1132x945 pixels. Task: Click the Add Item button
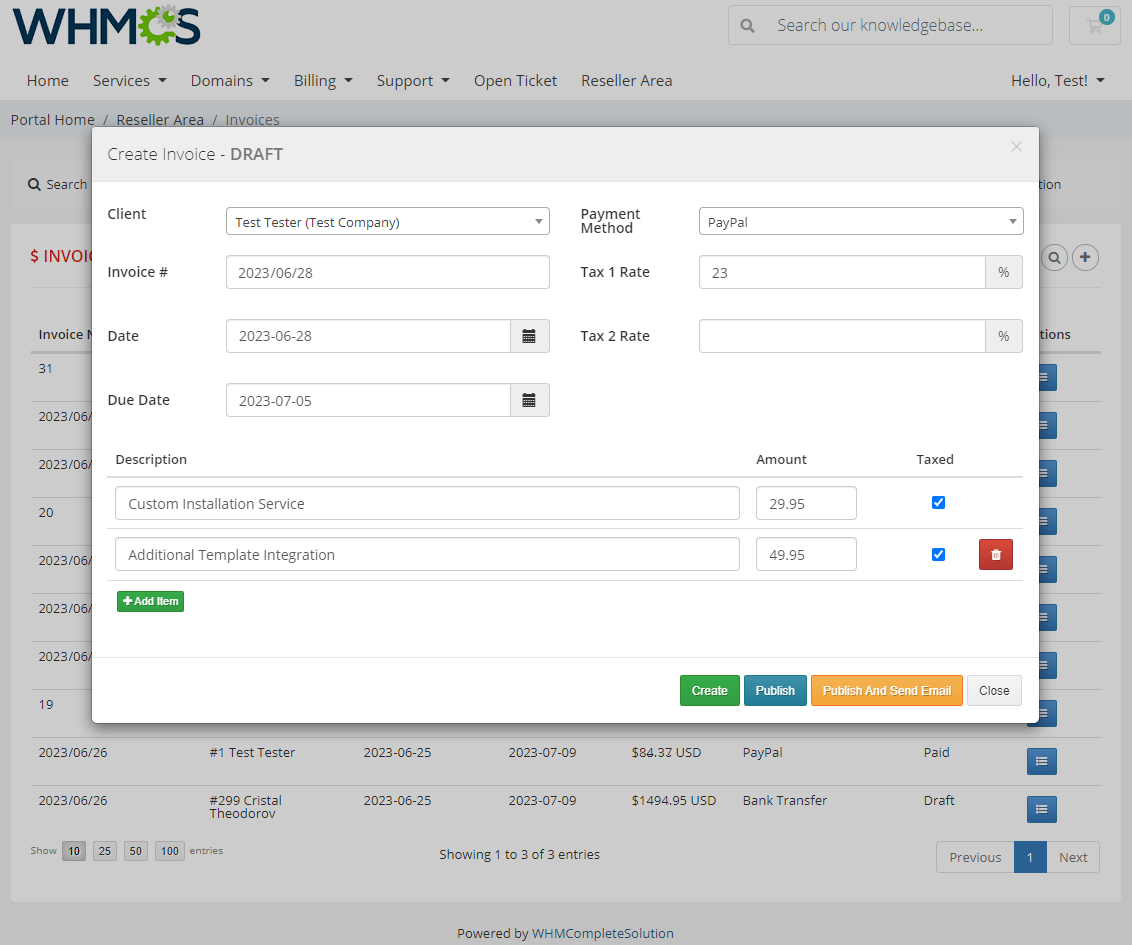(x=150, y=601)
